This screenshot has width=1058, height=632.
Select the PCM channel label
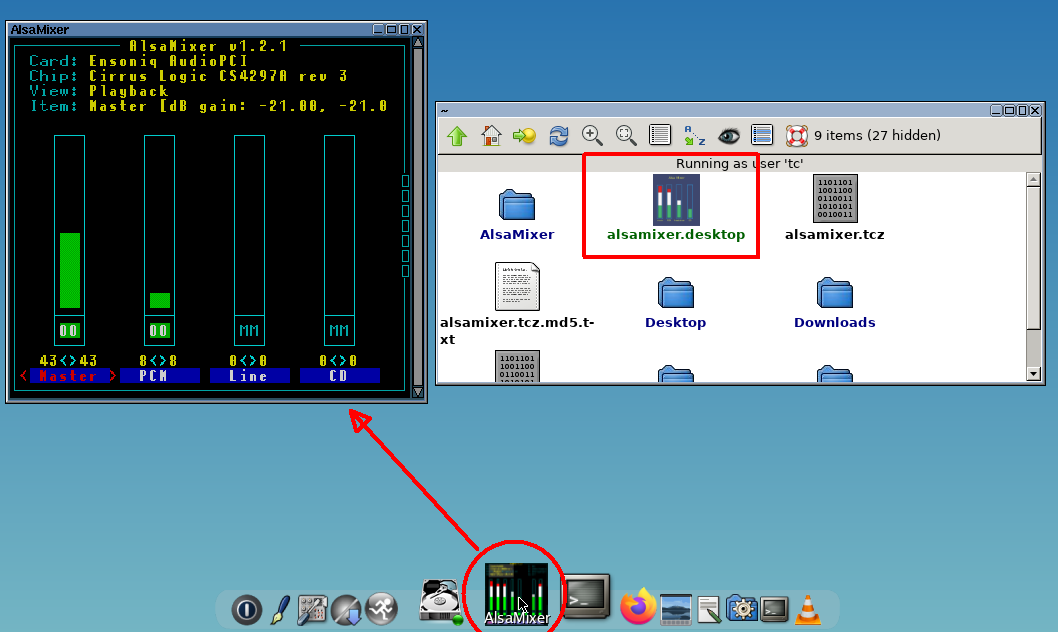pos(160,376)
